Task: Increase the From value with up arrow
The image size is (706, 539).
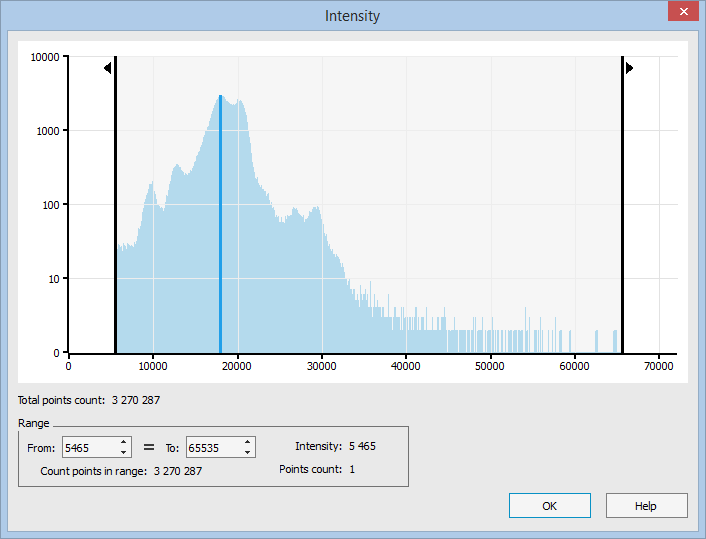Action: 124,442
